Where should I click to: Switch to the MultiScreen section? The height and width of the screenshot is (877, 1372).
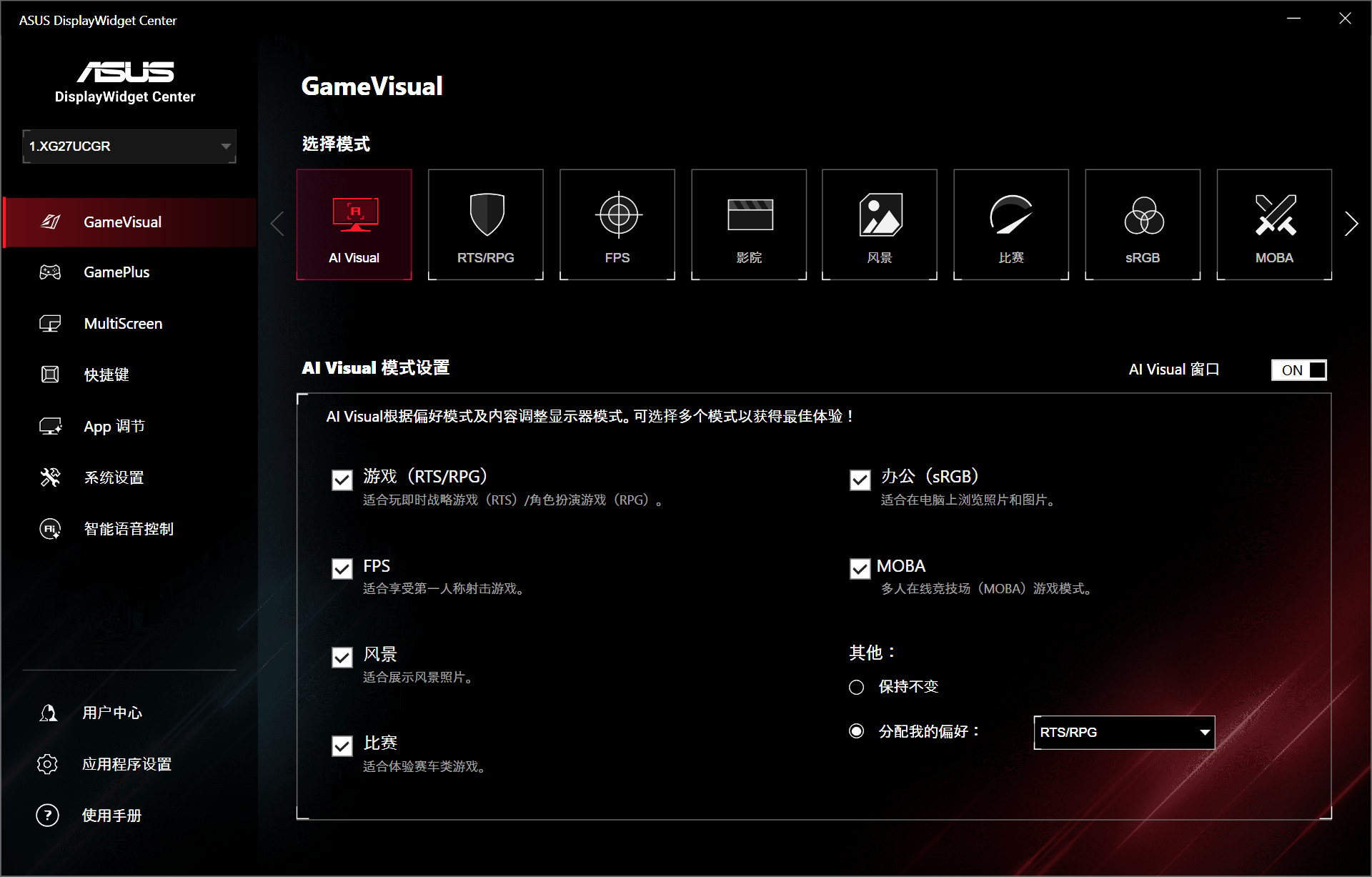pyautogui.click(x=123, y=323)
